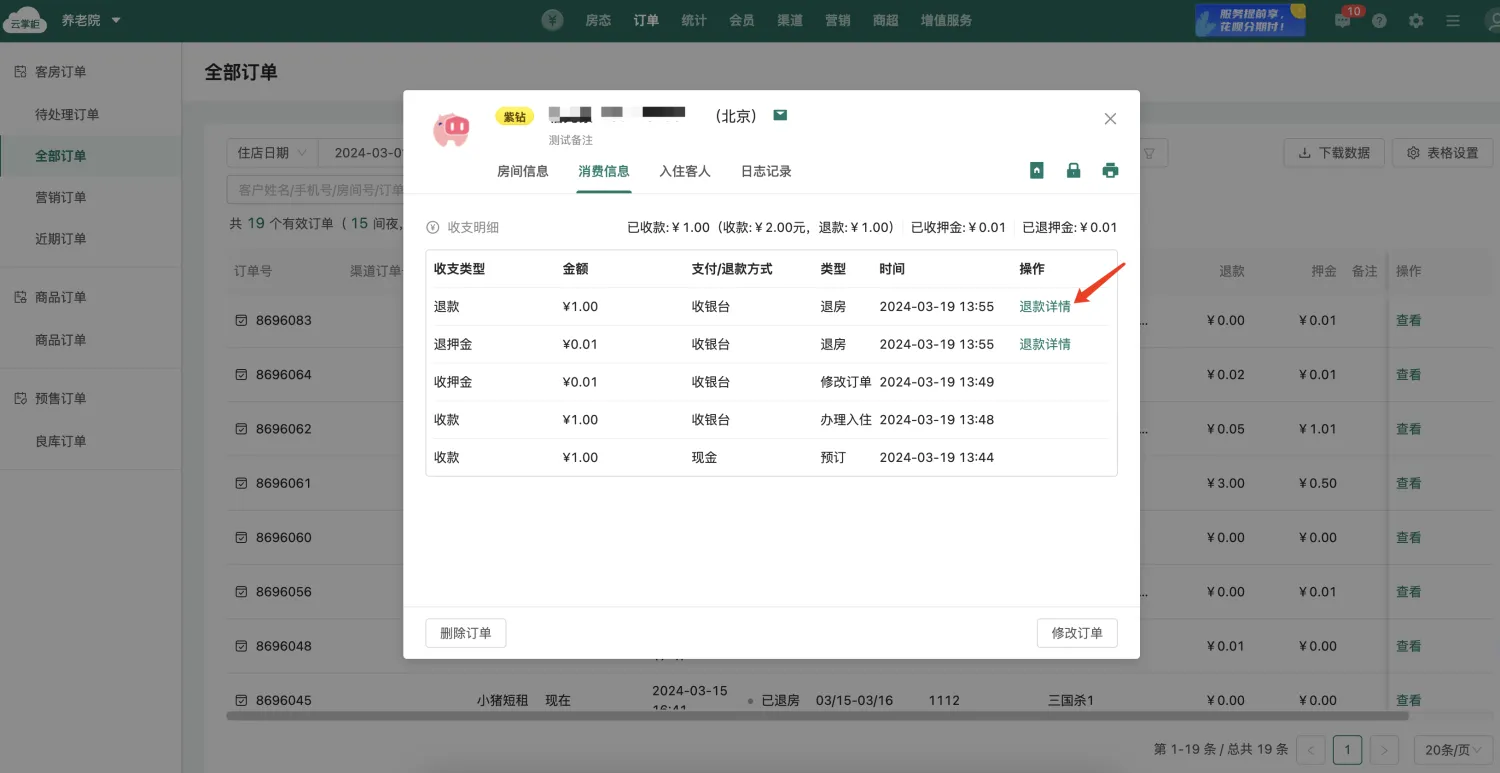Click the order icon beside 8696064
This screenshot has height=773, width=1500.
[241, 375]
